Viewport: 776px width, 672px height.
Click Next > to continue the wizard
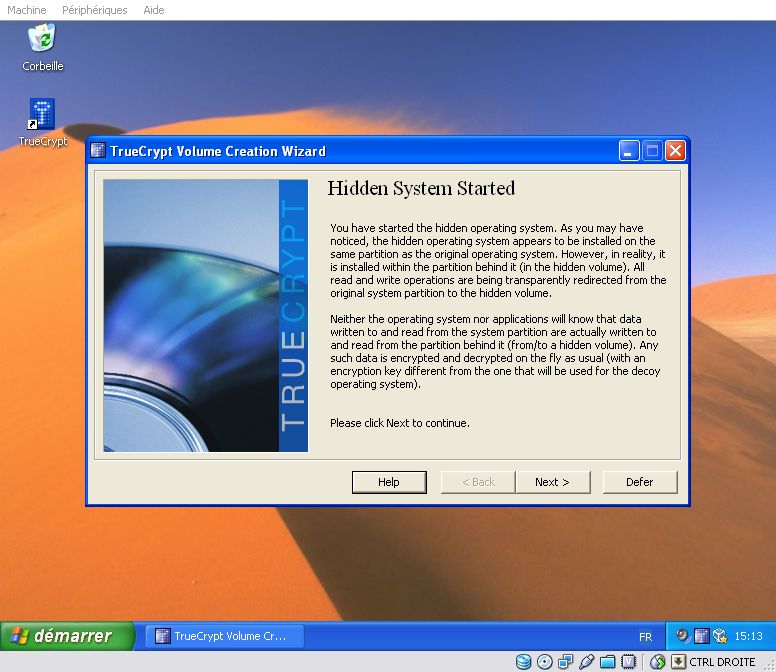point(552,482)
